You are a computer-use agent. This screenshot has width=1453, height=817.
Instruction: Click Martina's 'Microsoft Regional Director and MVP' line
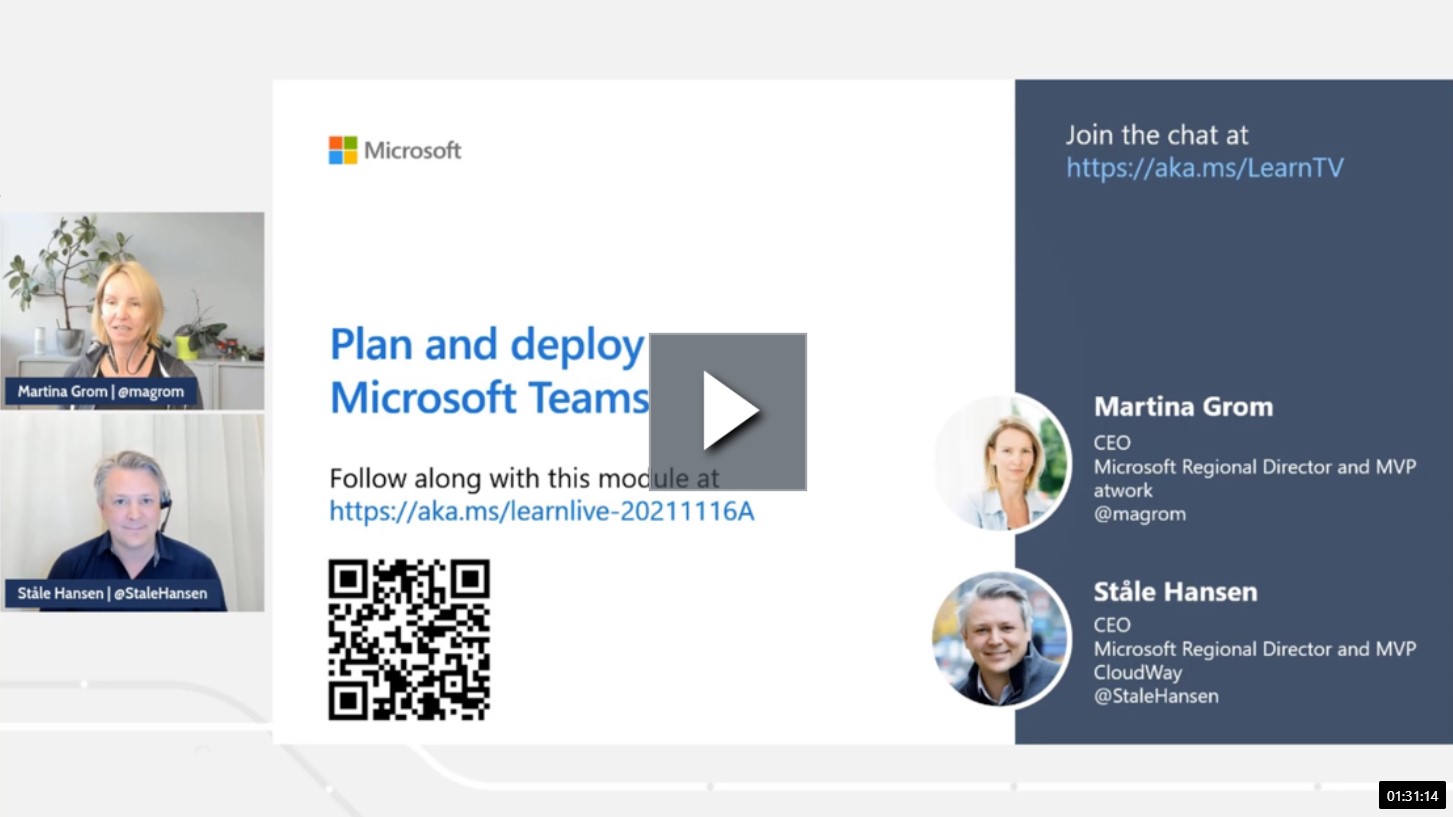pyautogui.click(x=1255, y=467)
